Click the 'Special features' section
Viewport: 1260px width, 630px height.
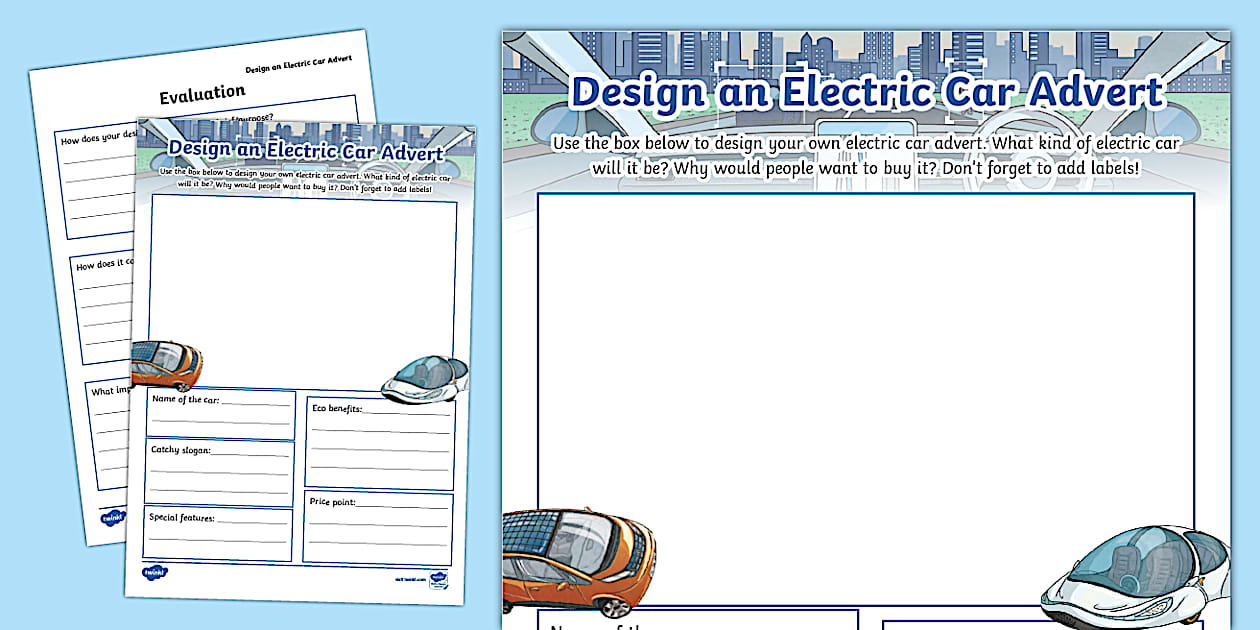(218, 530)
